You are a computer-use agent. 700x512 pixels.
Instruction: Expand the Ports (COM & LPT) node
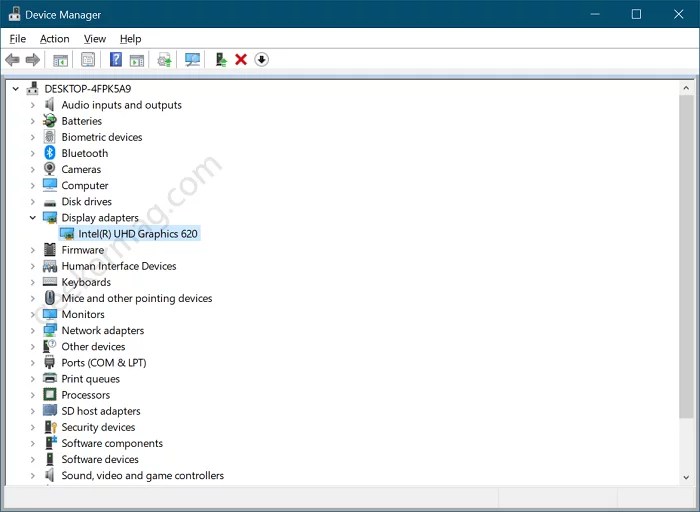[x=33, y=362]
